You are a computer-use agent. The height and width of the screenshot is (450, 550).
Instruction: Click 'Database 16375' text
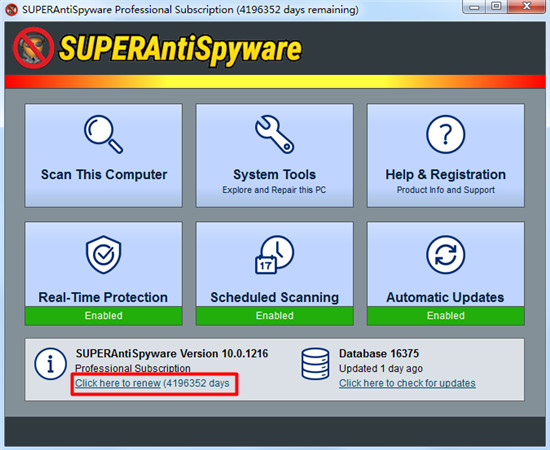(379, 354)
